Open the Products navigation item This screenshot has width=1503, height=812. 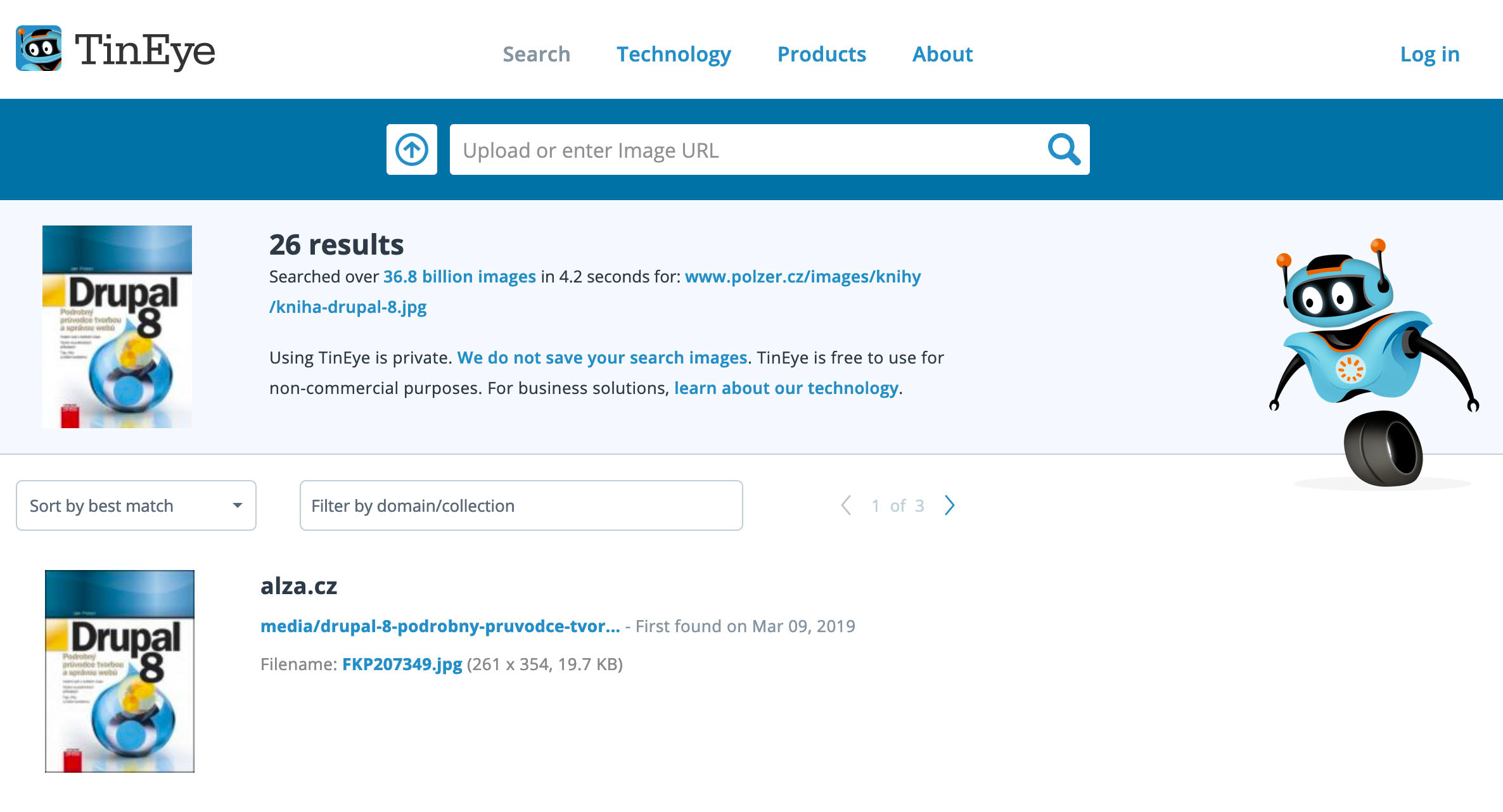click(x=821, y=54)
